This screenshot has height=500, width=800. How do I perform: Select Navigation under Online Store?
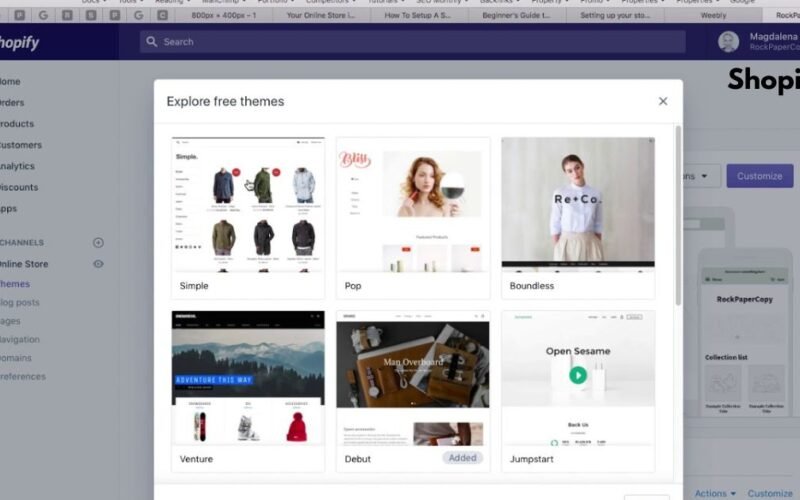pyautogui.click(x=20, y=339)
